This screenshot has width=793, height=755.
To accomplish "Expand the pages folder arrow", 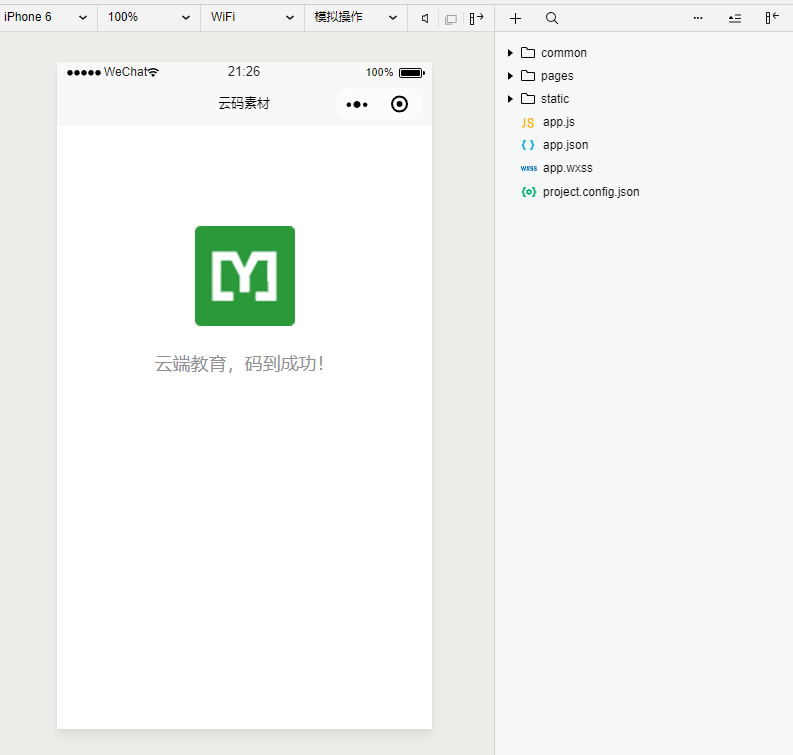I will coord(510,76).
